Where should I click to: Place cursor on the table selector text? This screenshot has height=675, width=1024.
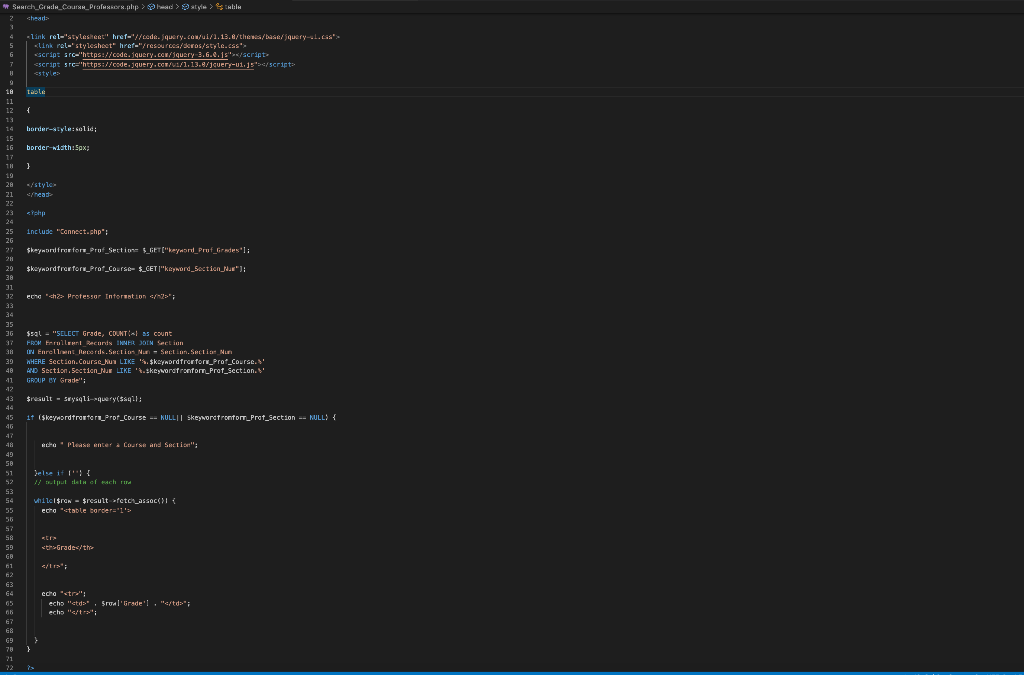click(x=36, y=92)
